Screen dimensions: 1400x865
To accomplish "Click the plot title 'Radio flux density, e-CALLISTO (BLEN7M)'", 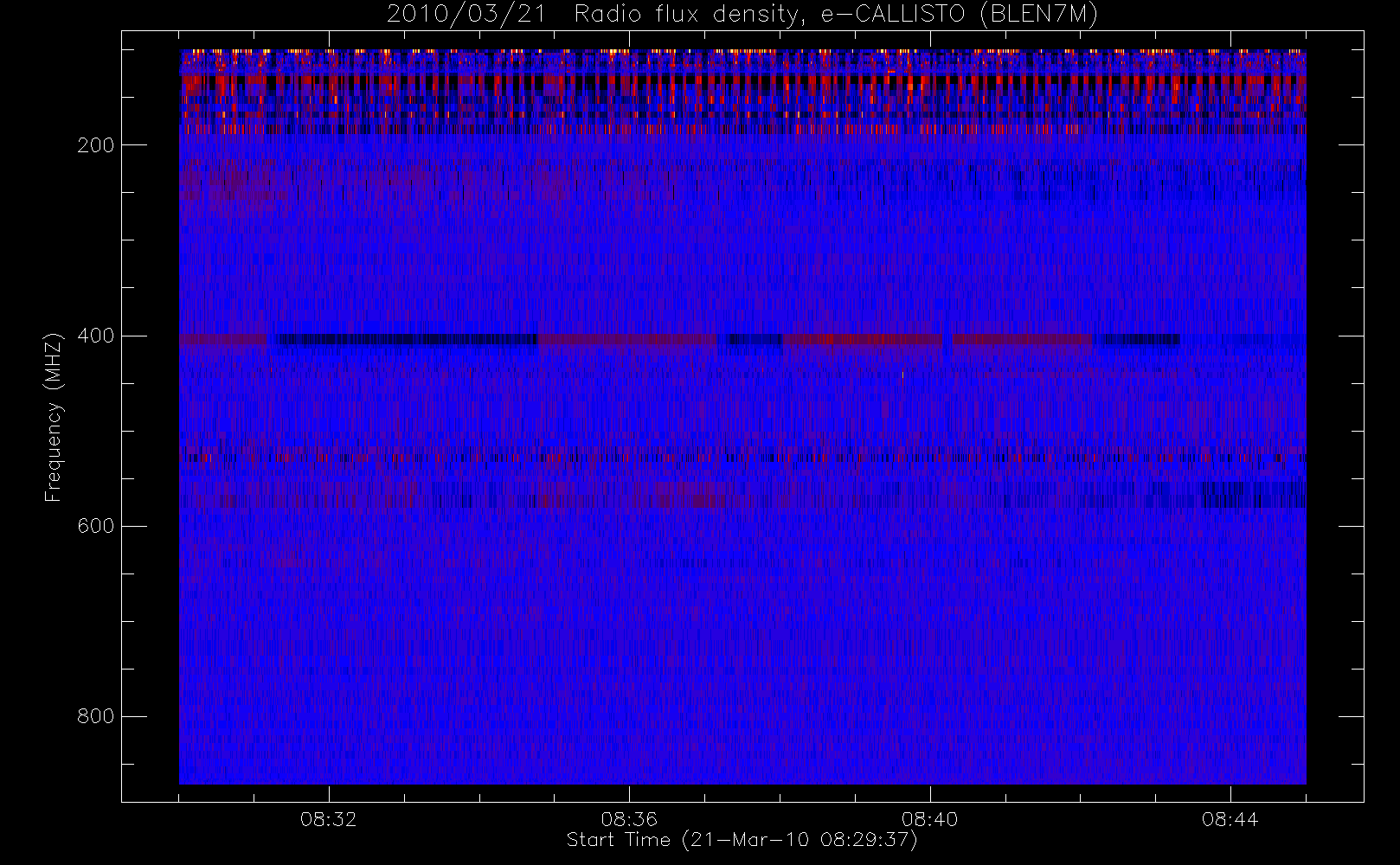I will point(836,15).
